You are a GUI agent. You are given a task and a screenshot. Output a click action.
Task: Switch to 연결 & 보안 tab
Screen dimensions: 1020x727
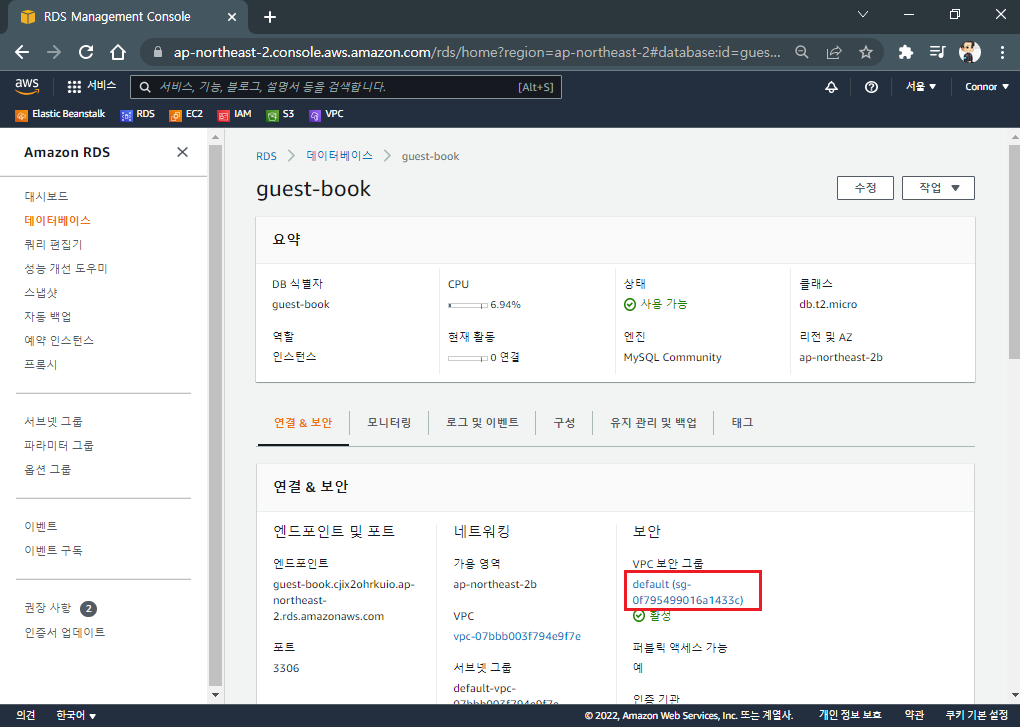tap(303, 423)
